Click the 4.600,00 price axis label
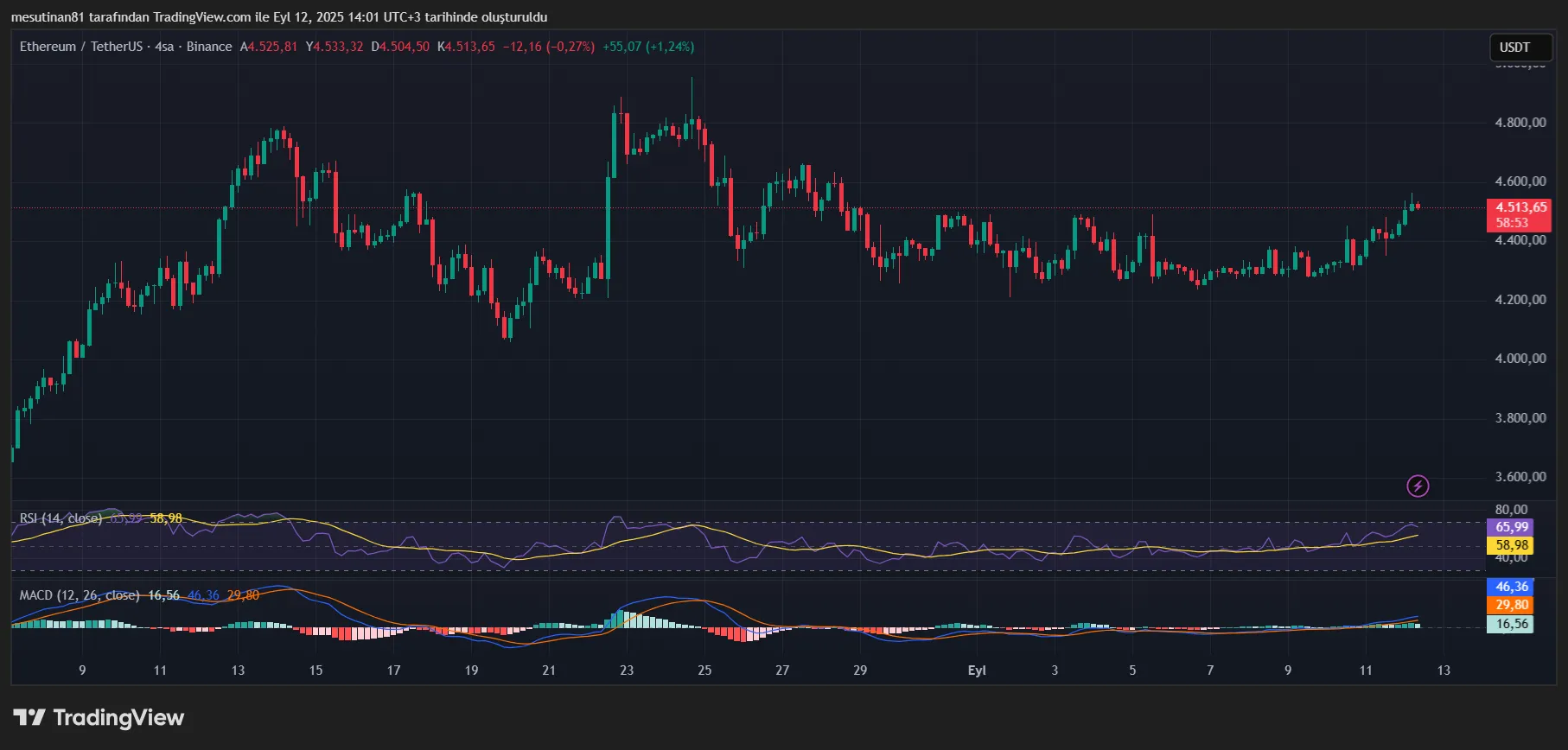This screenshot has width=1568, height=750. [1520, 181]
